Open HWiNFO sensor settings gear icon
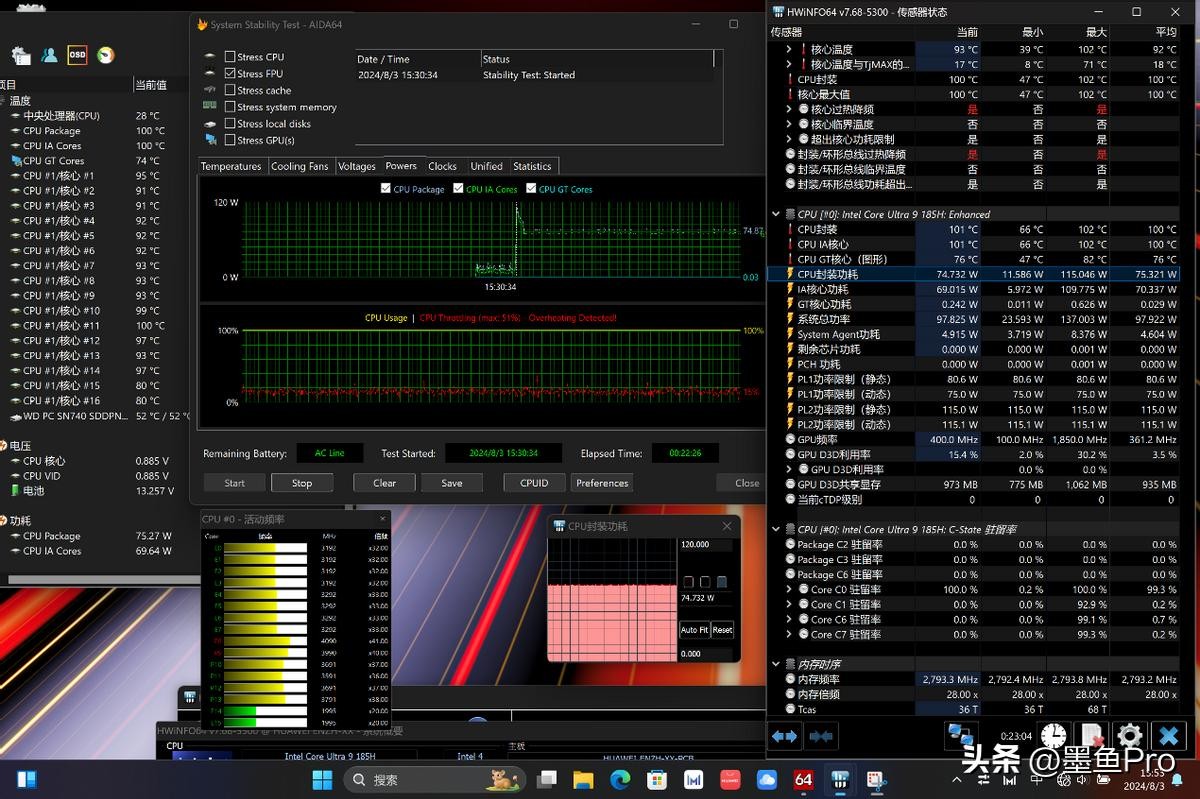This screenshot has width=1200, height=799. coord(1129,737)
